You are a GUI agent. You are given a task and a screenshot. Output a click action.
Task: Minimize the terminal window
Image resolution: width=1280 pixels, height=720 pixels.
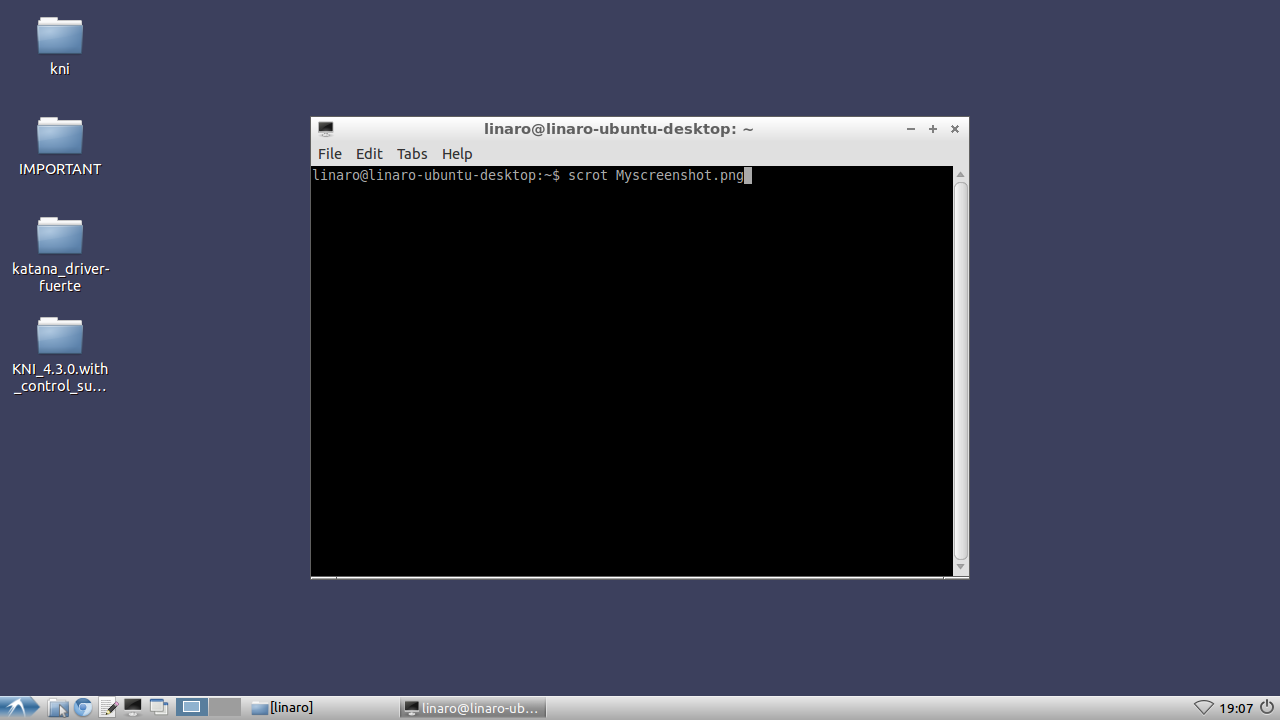tap(911, 129)
